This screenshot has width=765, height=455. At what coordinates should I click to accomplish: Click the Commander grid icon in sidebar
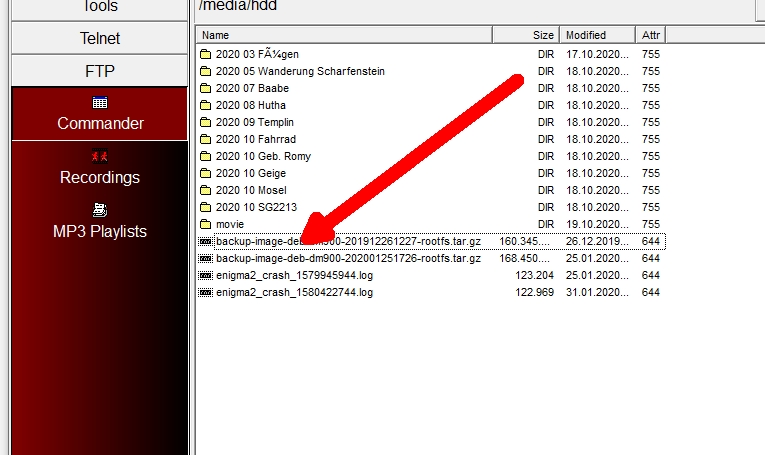[99, 102]
